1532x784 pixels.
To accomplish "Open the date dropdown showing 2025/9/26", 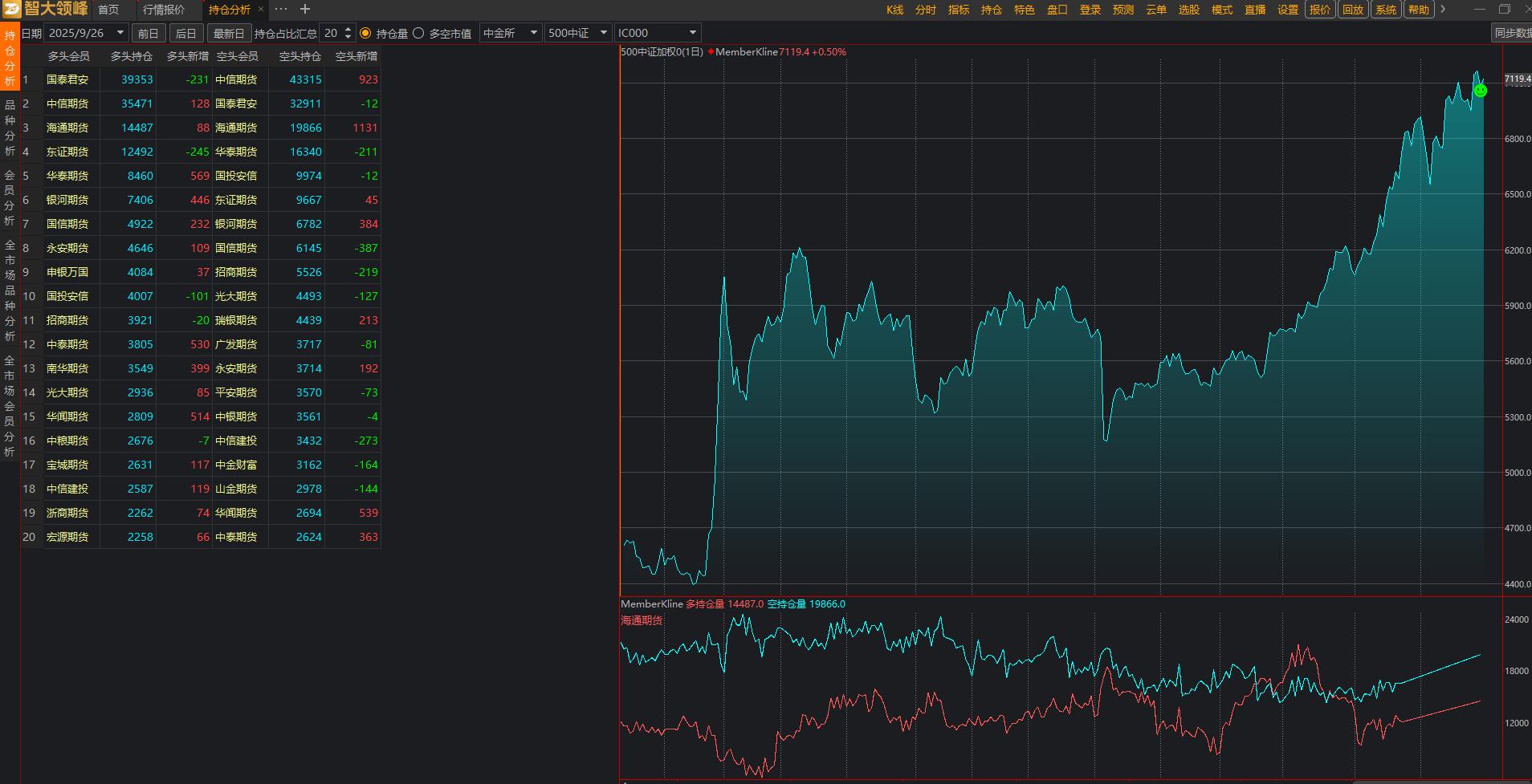I will coord(120,33).
